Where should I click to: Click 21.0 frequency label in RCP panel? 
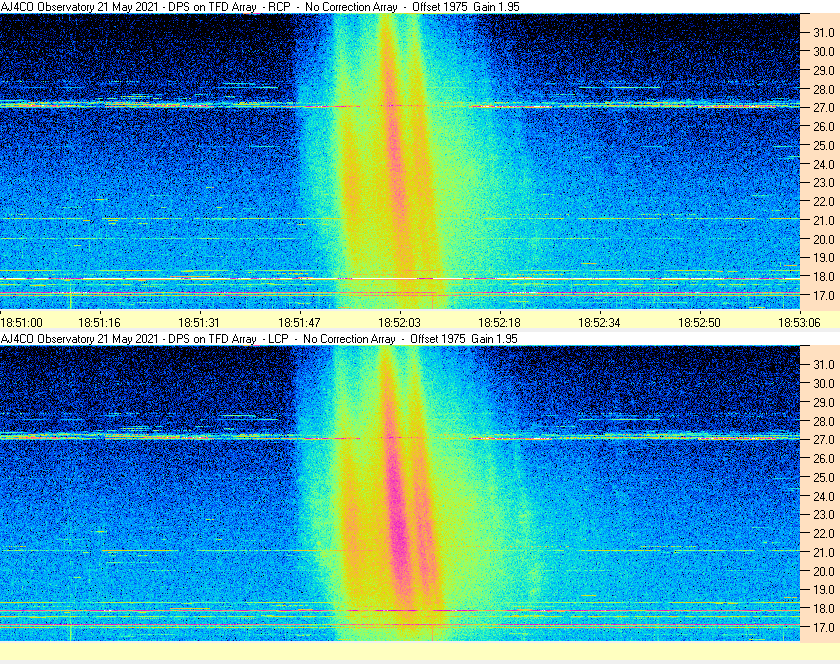pos(824,221)
